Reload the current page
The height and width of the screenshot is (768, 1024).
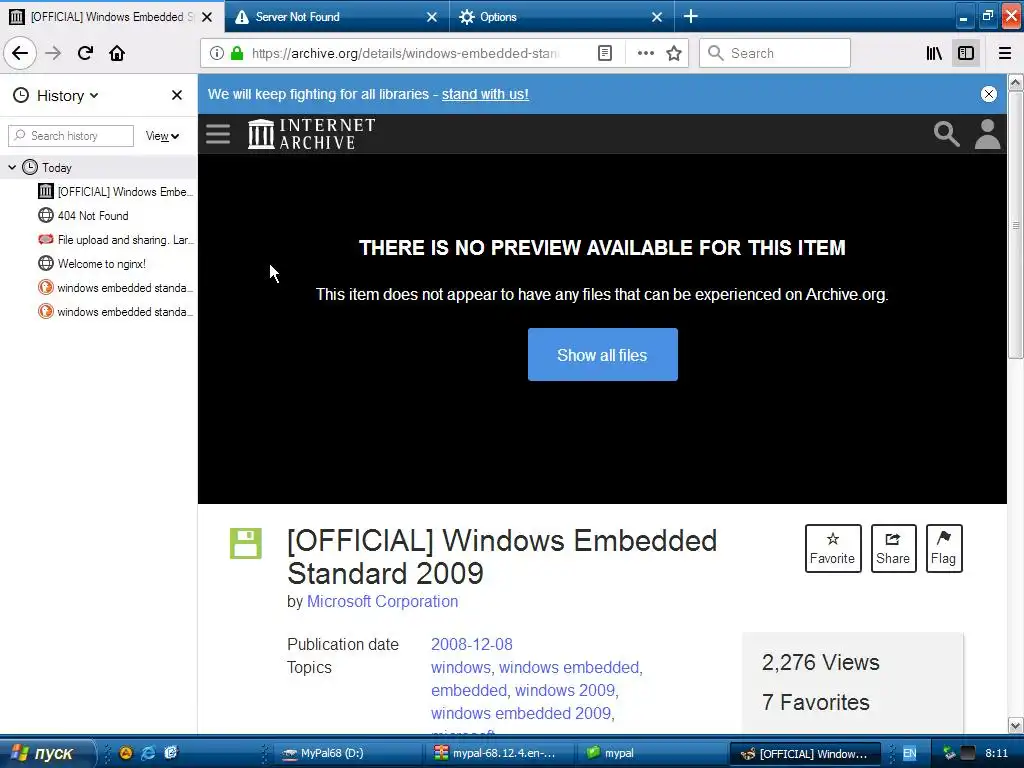point(86,53)
